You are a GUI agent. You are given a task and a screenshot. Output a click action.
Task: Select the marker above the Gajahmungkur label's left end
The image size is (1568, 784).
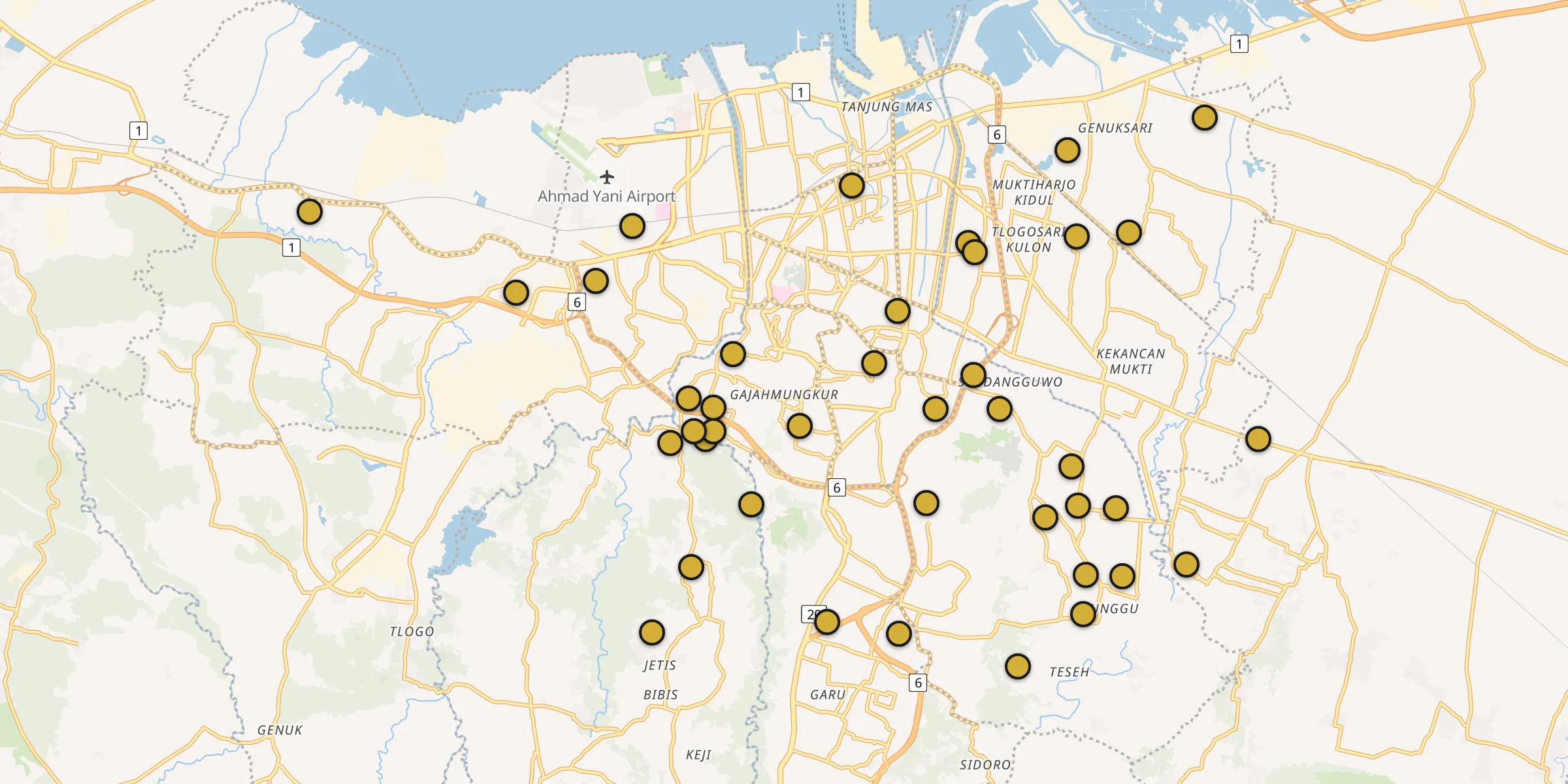pos(733,354)
